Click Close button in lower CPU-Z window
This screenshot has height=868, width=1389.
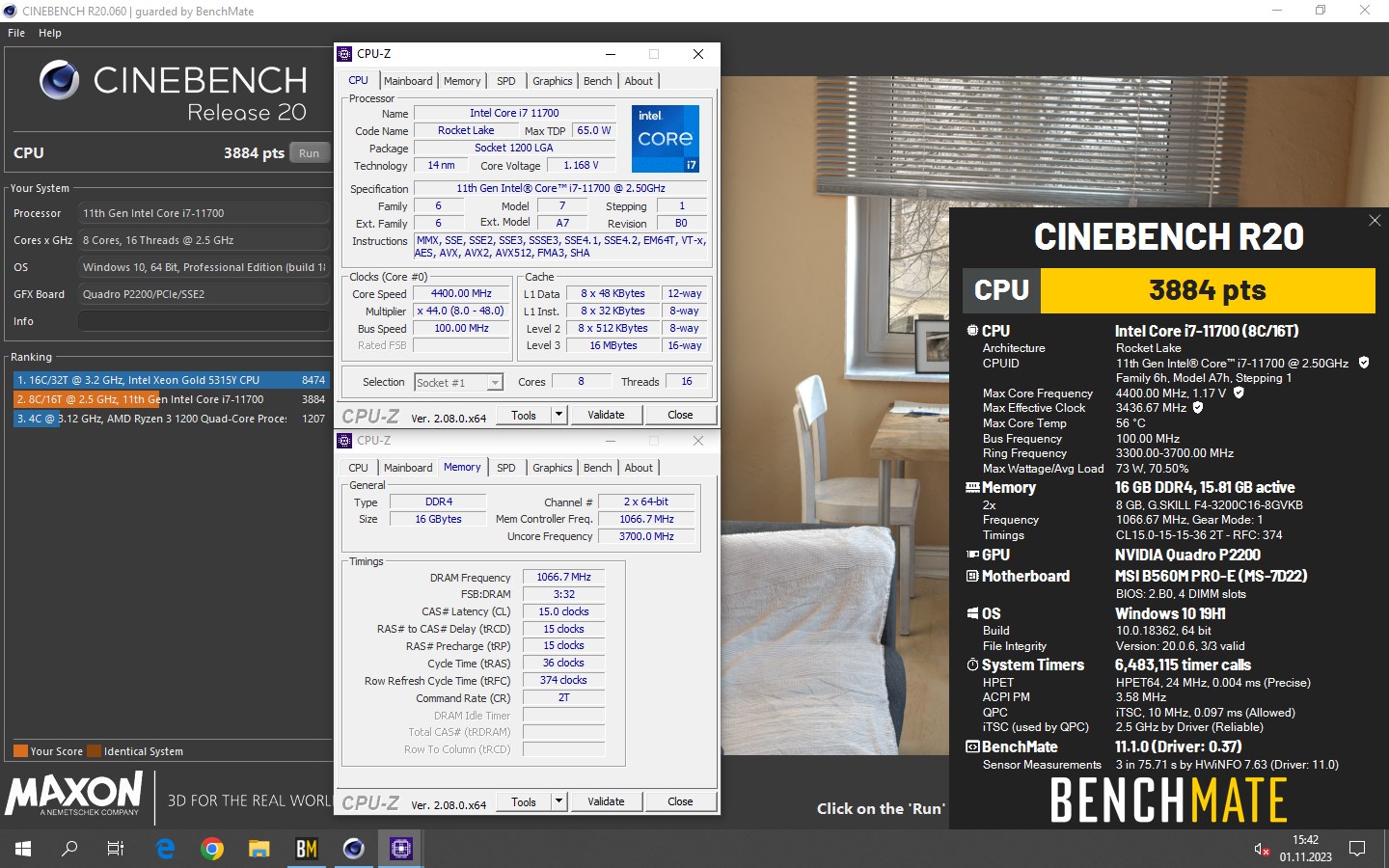click(x=680, y=801)
